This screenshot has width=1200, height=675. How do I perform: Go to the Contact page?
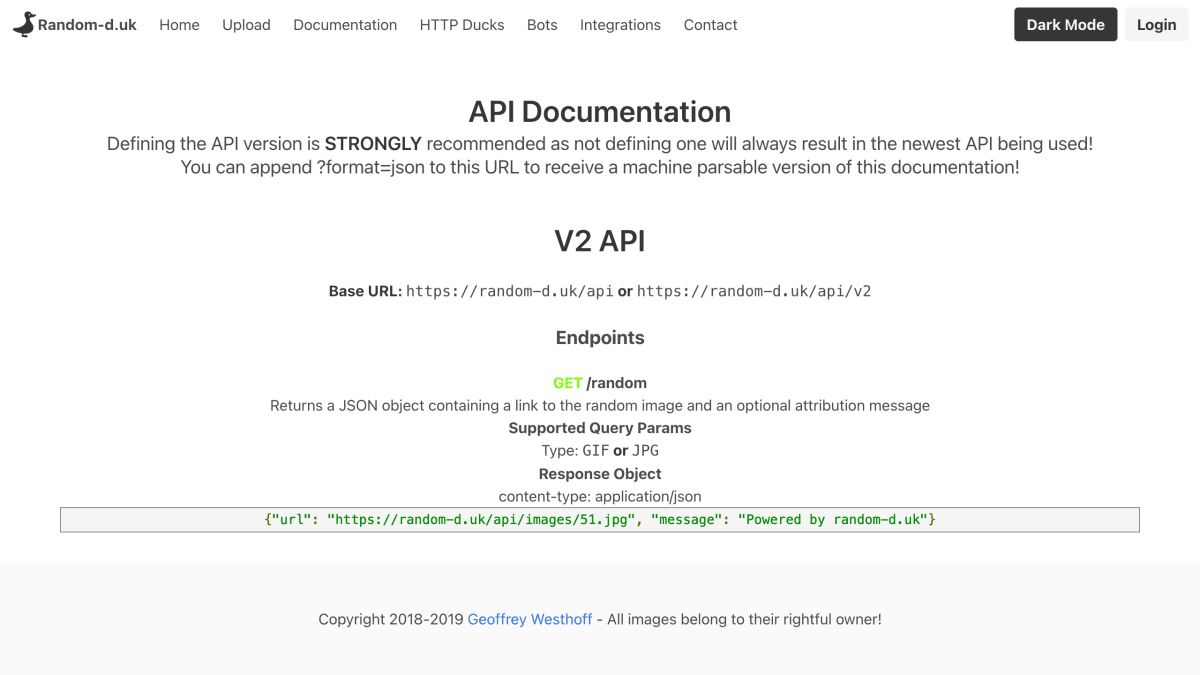coord(710,25)
